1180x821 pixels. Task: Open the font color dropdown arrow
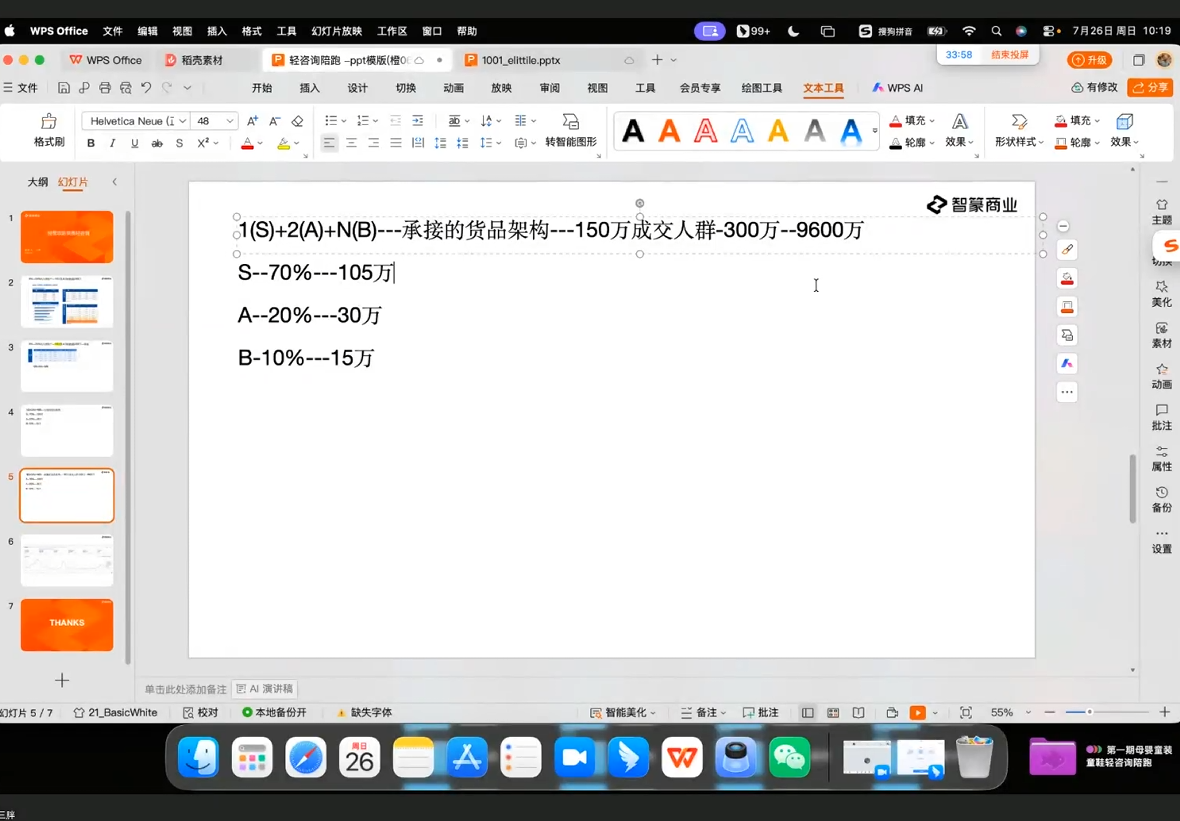(x=260, y=143)
